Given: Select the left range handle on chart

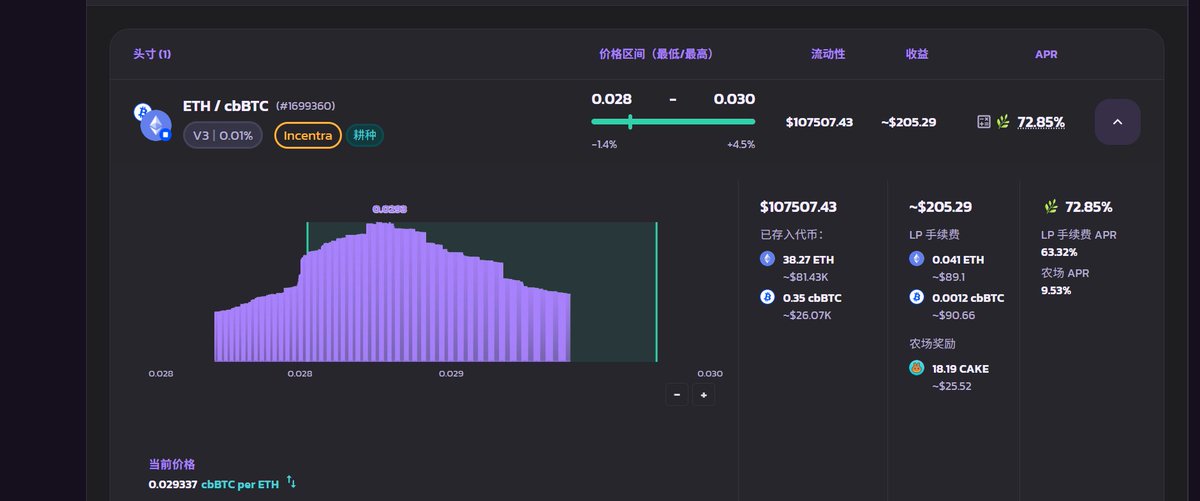Looking at the screenshot, I should point(307,292).
